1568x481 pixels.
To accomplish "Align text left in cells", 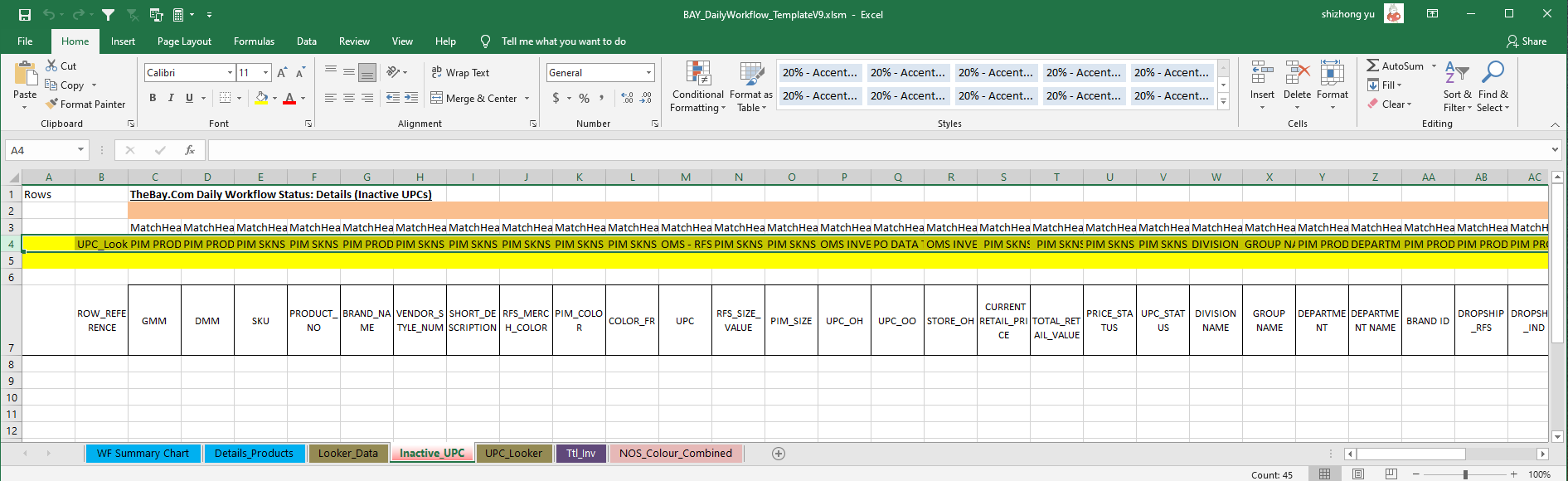I will click(331, 98).
